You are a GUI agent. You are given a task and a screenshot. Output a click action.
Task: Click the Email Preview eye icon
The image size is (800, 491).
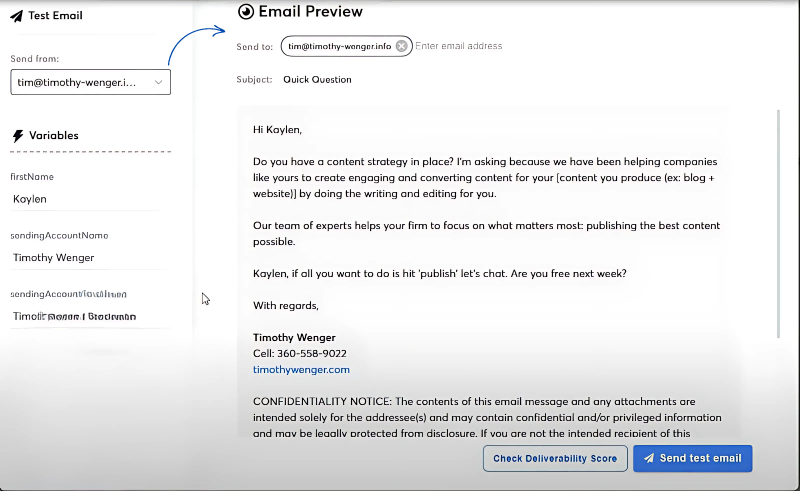point(246,12)
